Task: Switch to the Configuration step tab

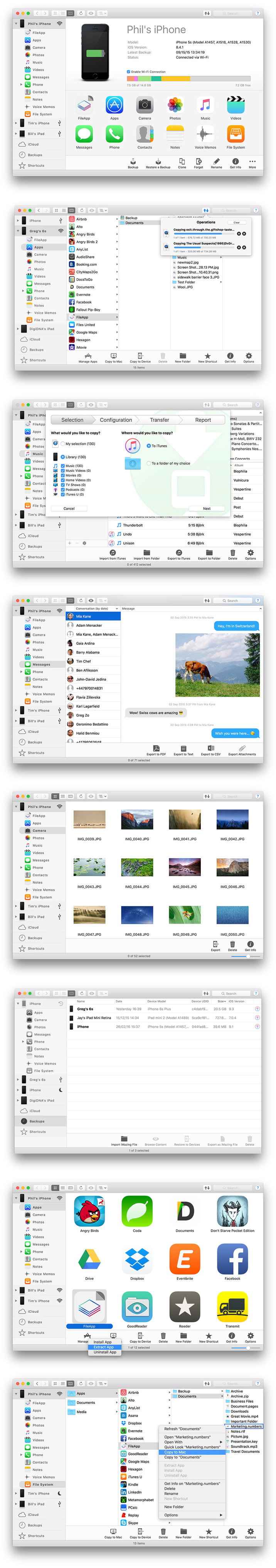Action: click(x=116, y=420)
